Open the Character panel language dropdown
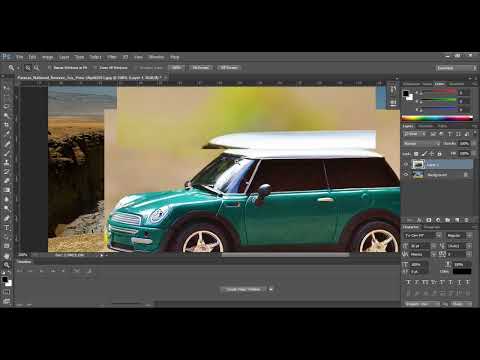This screenshot has height=360, width=480. coord(423,304)
